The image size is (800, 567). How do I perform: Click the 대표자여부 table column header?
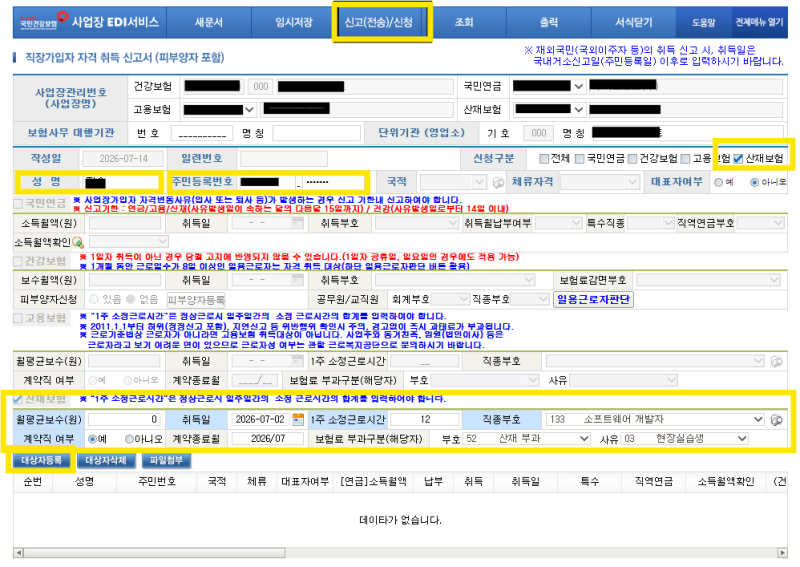pos(305,482)
